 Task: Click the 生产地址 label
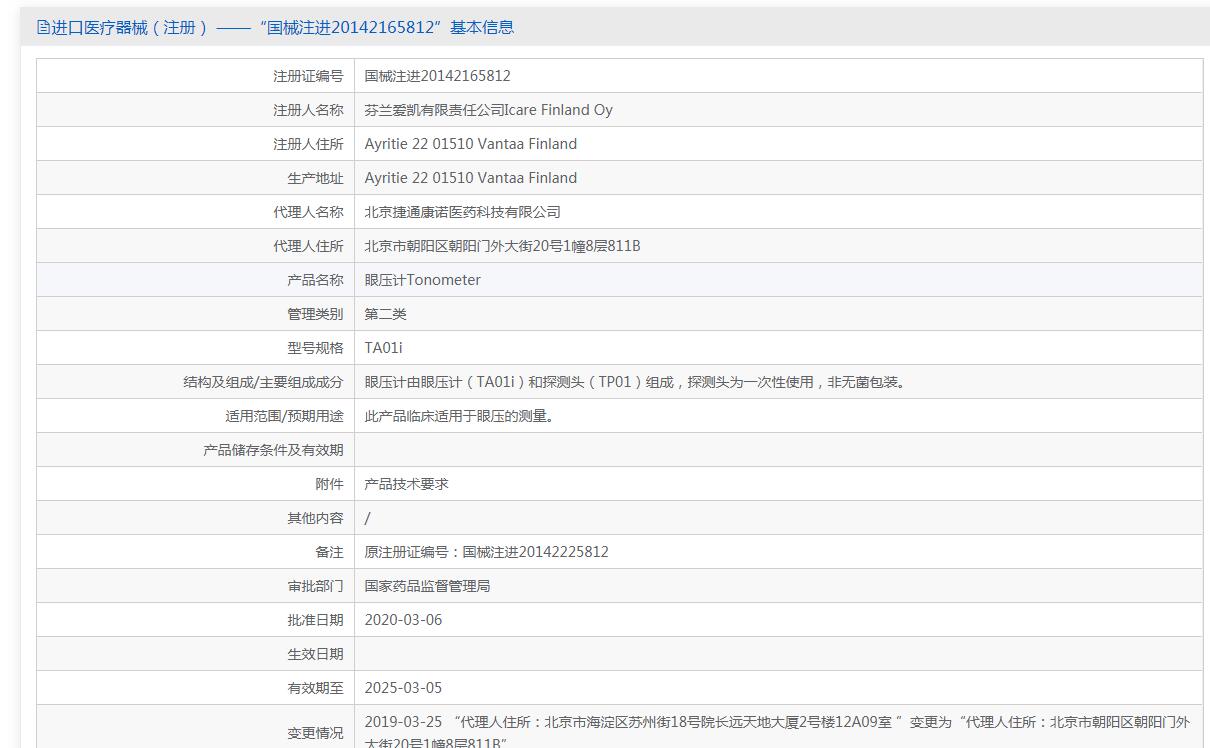315,178
